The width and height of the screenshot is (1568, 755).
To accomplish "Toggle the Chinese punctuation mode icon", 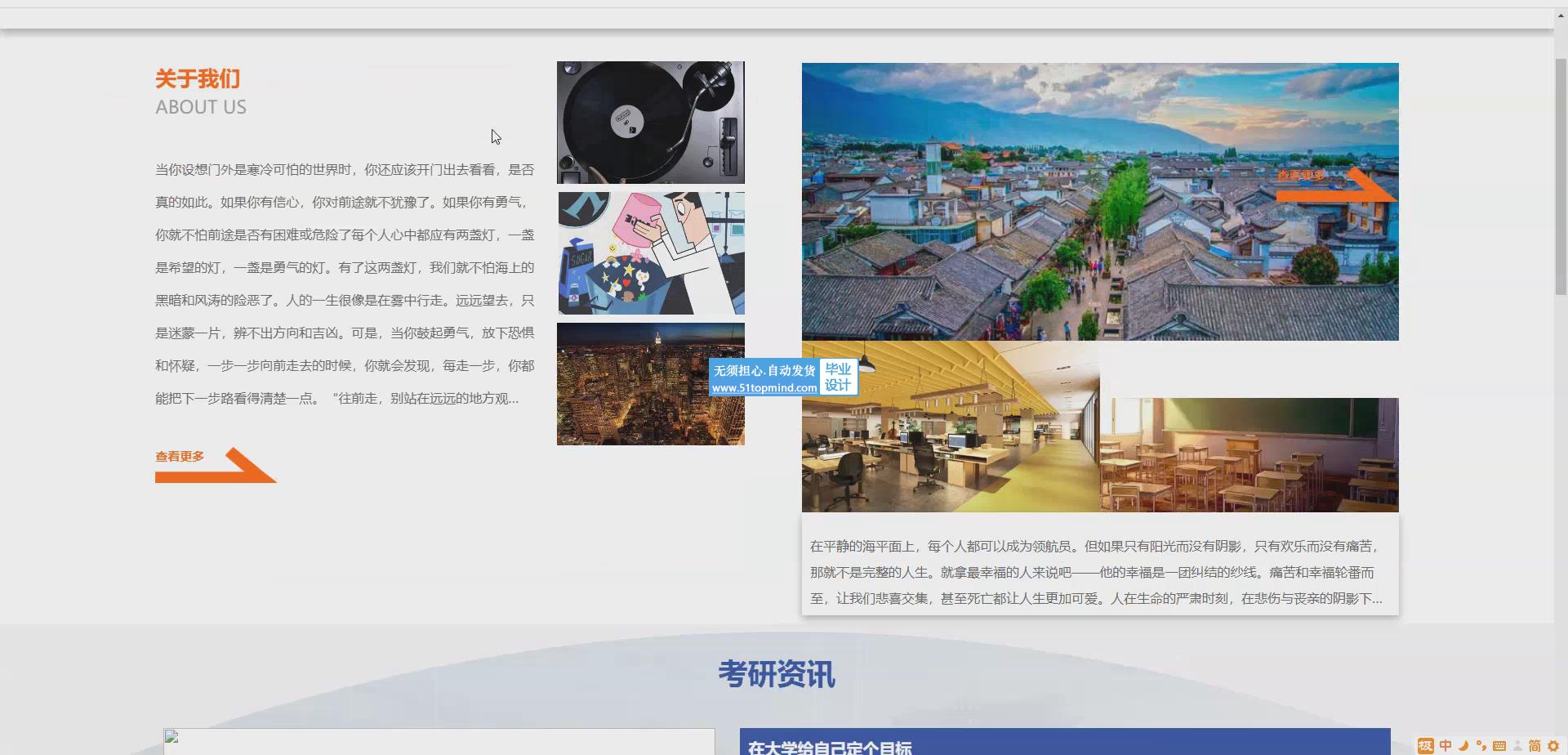I will point(1481,745).
